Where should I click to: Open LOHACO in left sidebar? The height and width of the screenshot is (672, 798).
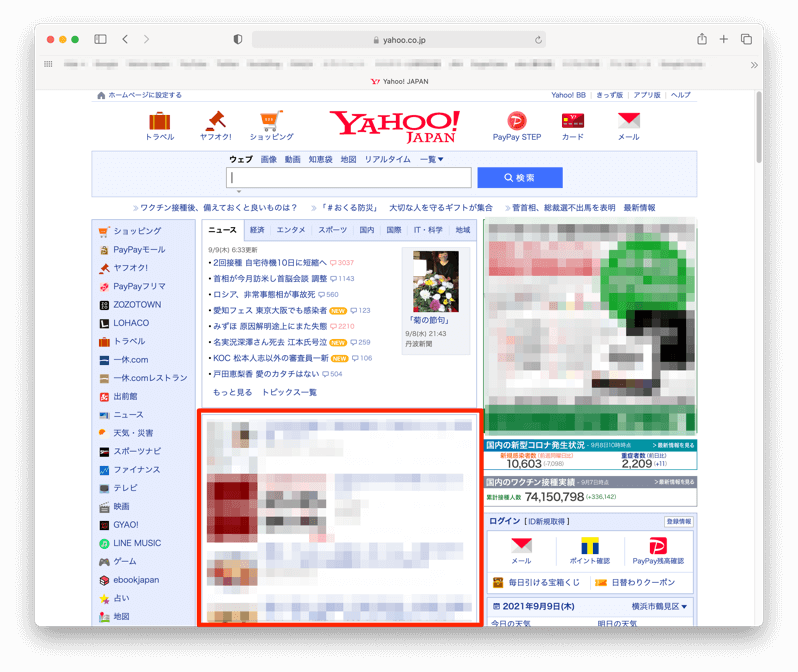coord(131,323)
